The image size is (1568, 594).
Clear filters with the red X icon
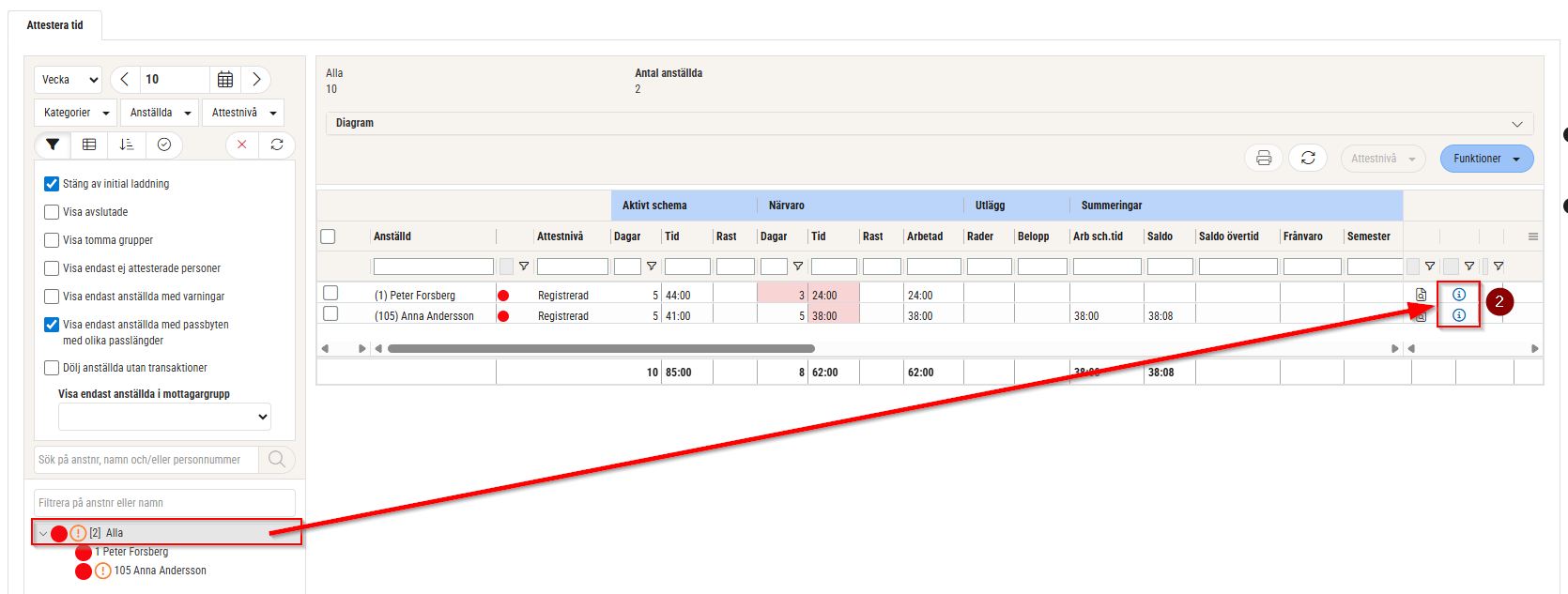point(242,145)
